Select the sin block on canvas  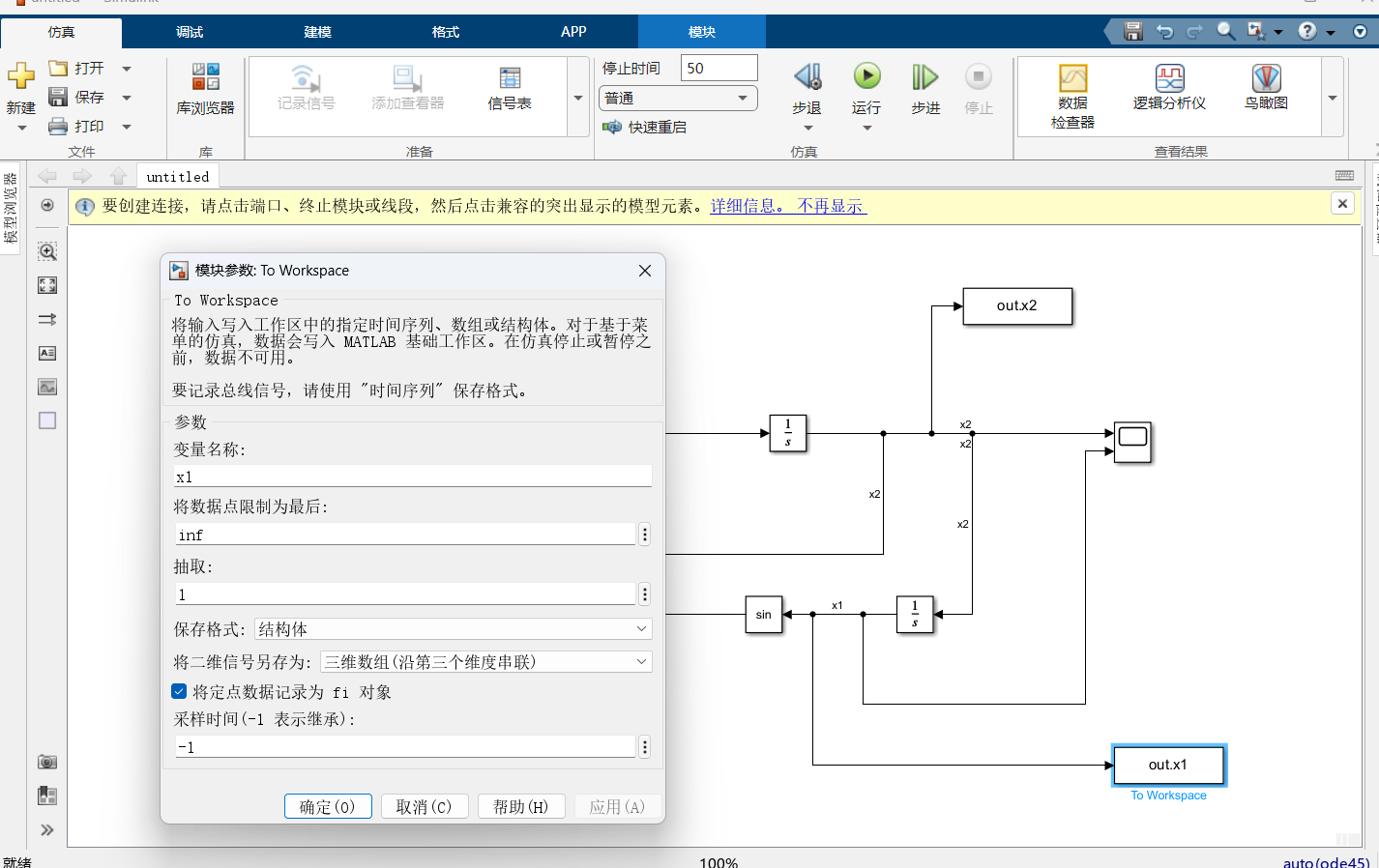tap(763, 615)
